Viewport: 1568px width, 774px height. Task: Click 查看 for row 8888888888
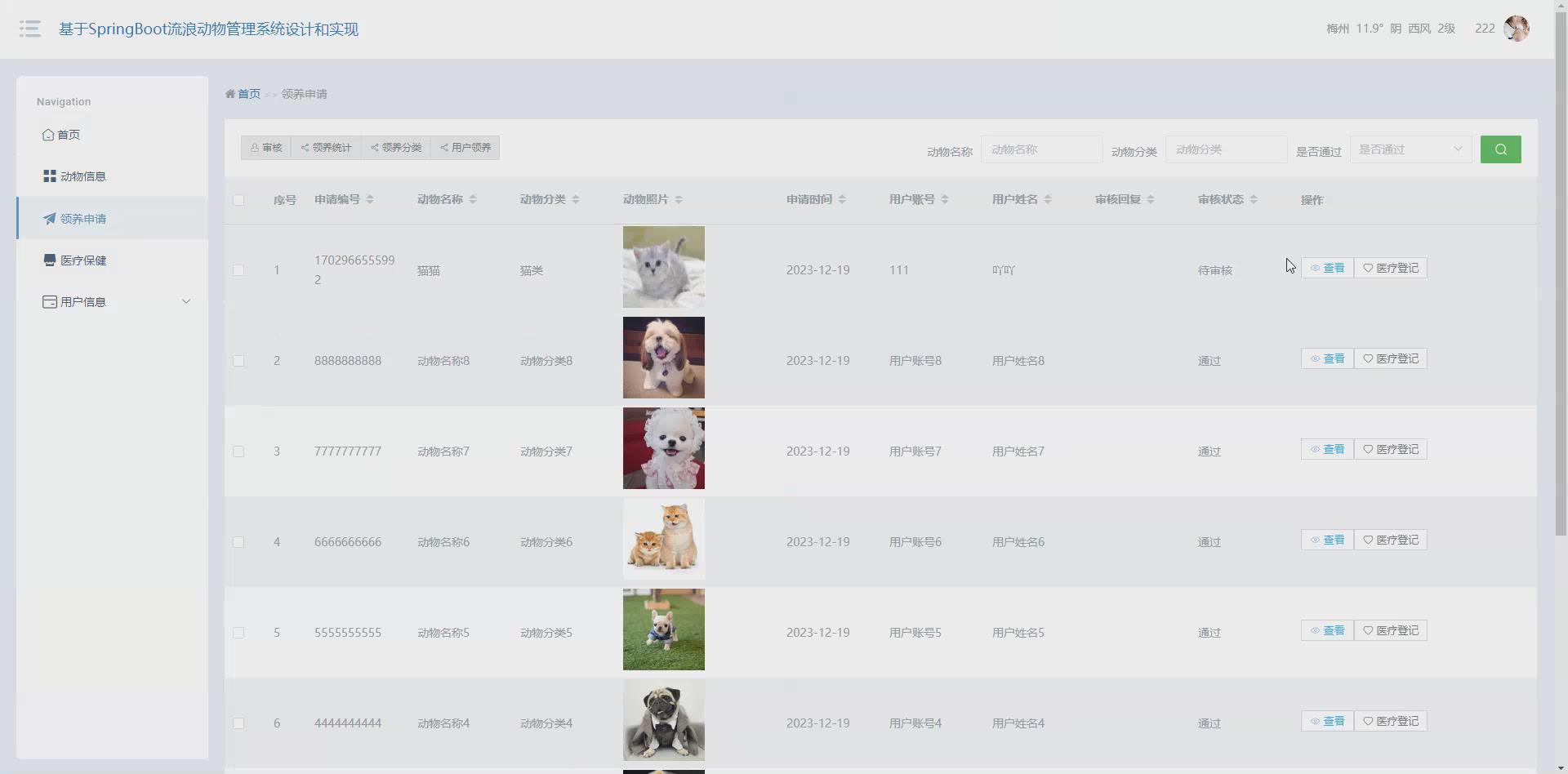[1327, 358]
